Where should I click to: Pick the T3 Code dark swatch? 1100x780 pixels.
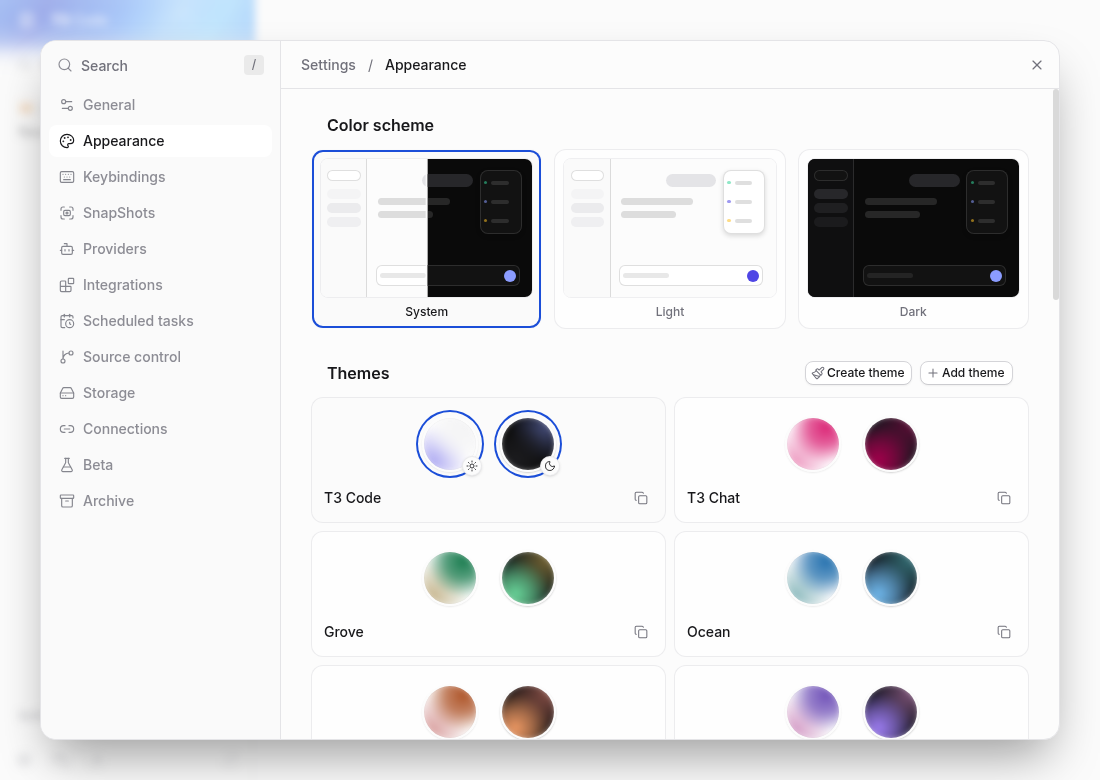click(x=528, y=444)
